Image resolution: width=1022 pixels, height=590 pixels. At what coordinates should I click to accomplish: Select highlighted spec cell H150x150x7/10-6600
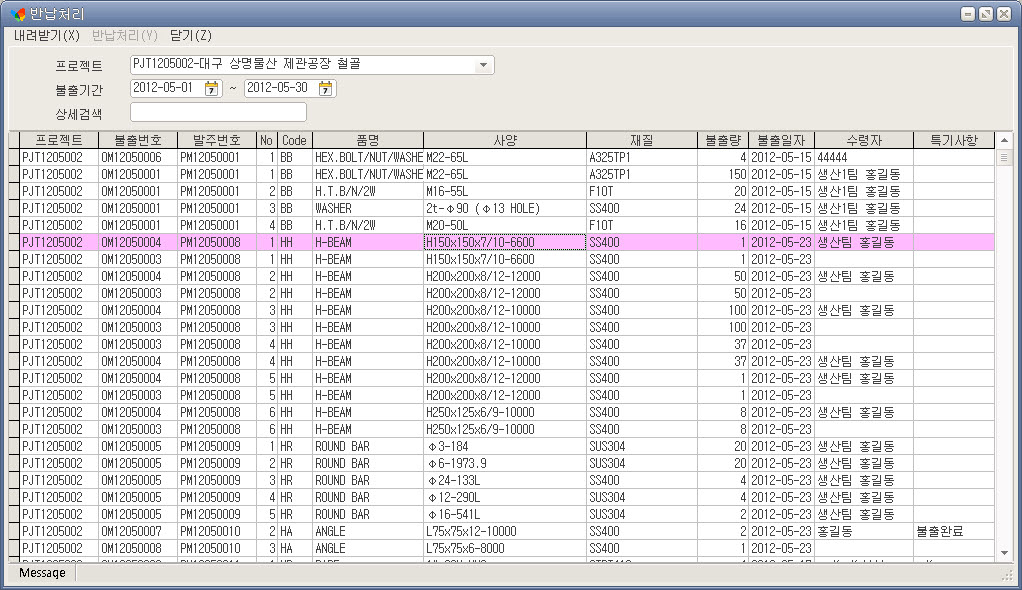(505, 243)
